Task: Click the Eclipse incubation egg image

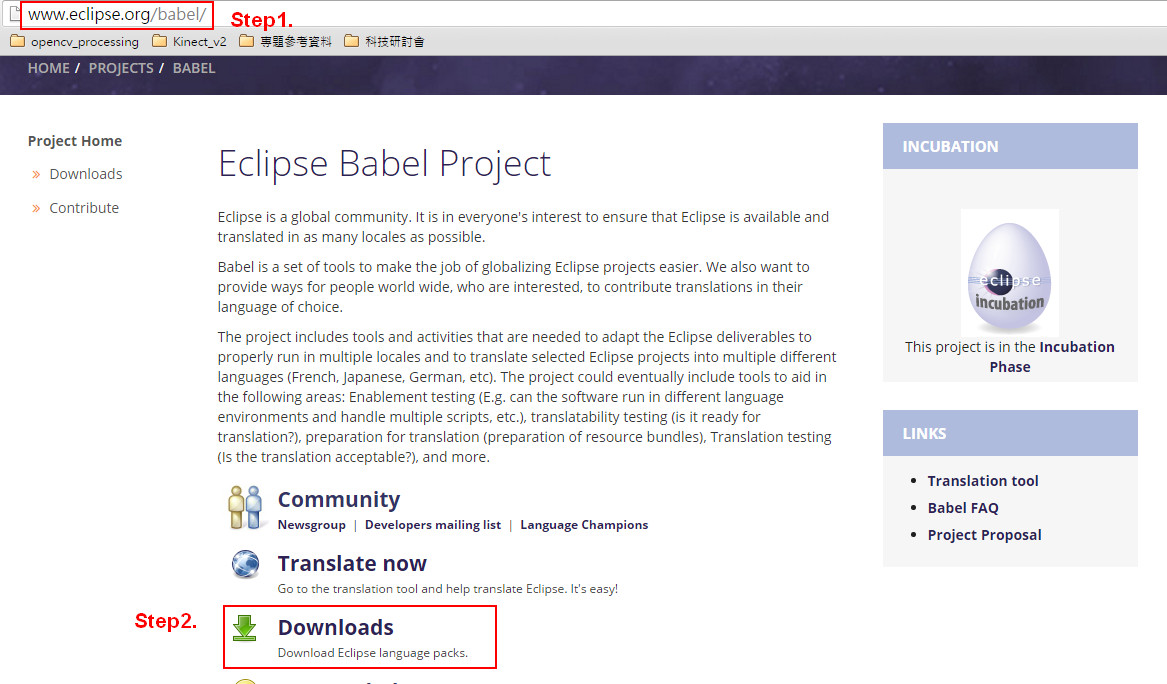Action: (1009, 272)
